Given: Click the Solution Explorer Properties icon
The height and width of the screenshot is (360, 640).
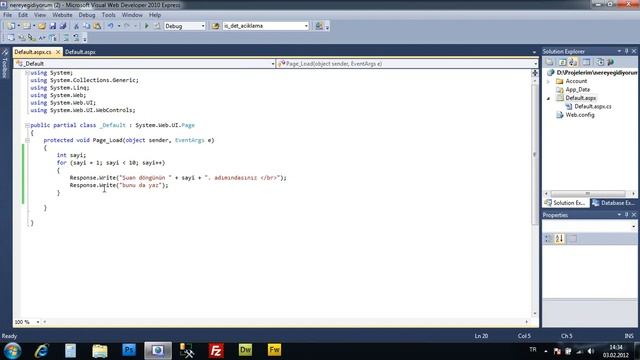Looking at the screenshot, I should coord(550,62).
